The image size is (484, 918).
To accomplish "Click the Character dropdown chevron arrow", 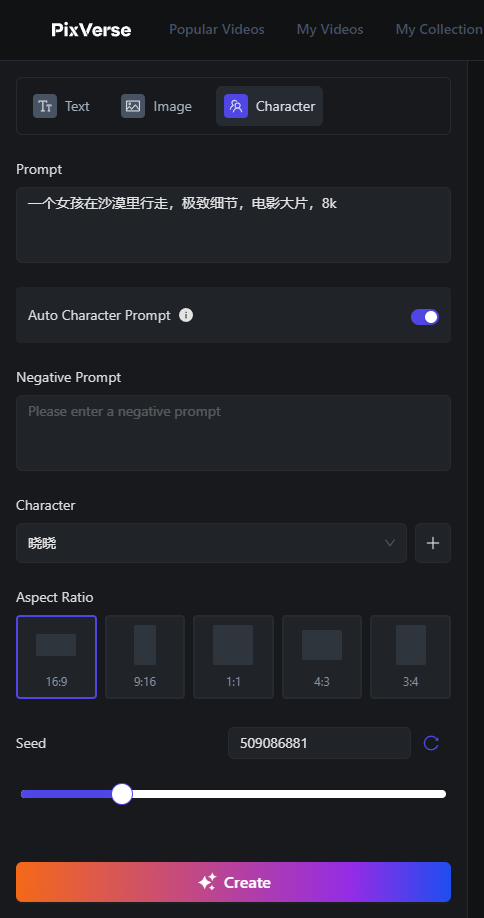I will [390, 543].
